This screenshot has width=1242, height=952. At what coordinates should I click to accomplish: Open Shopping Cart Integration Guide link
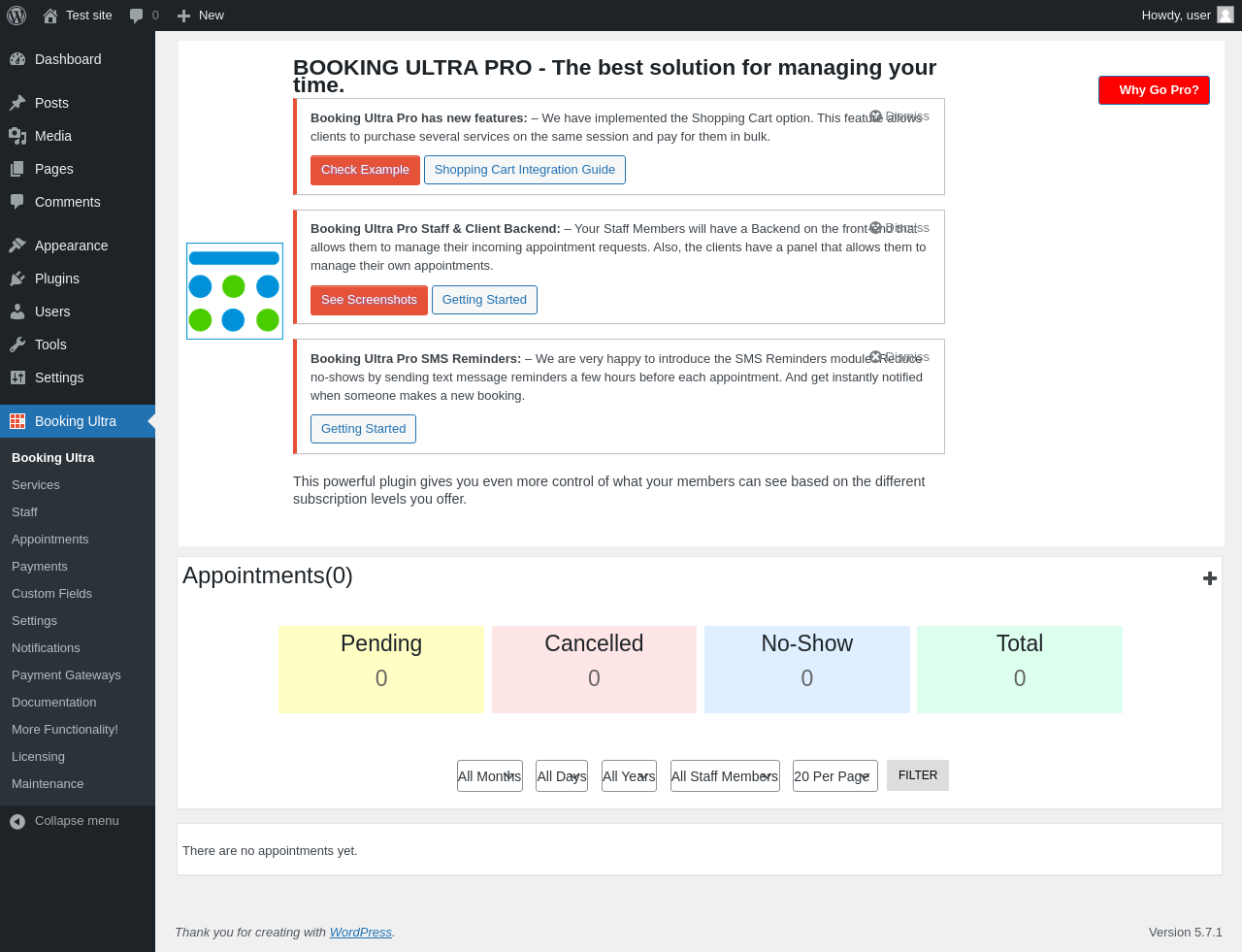[525, 170]
